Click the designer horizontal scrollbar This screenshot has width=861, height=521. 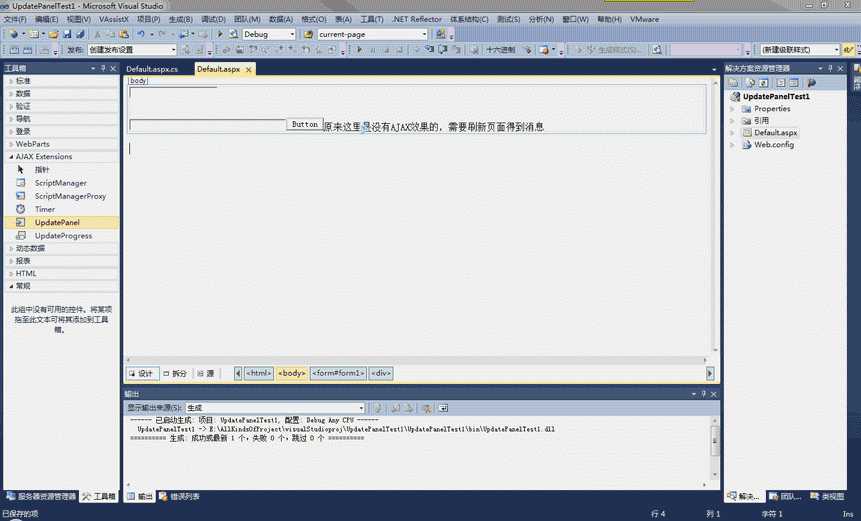[416, 360]
